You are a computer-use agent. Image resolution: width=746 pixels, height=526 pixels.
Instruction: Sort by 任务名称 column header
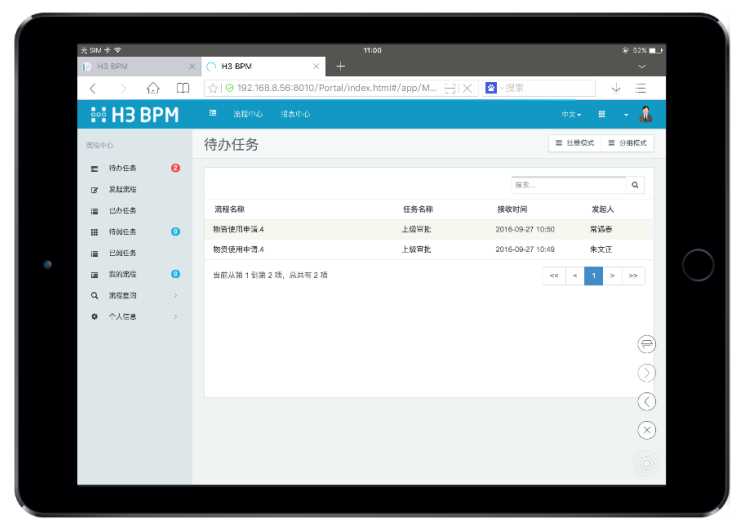[418, 209]
